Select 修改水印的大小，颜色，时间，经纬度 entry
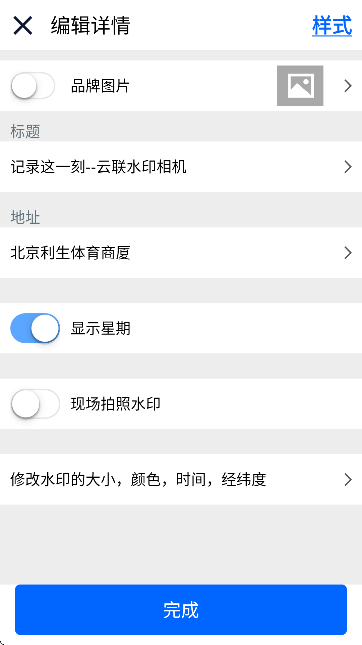The image size is (362, 645). [181, 479]
